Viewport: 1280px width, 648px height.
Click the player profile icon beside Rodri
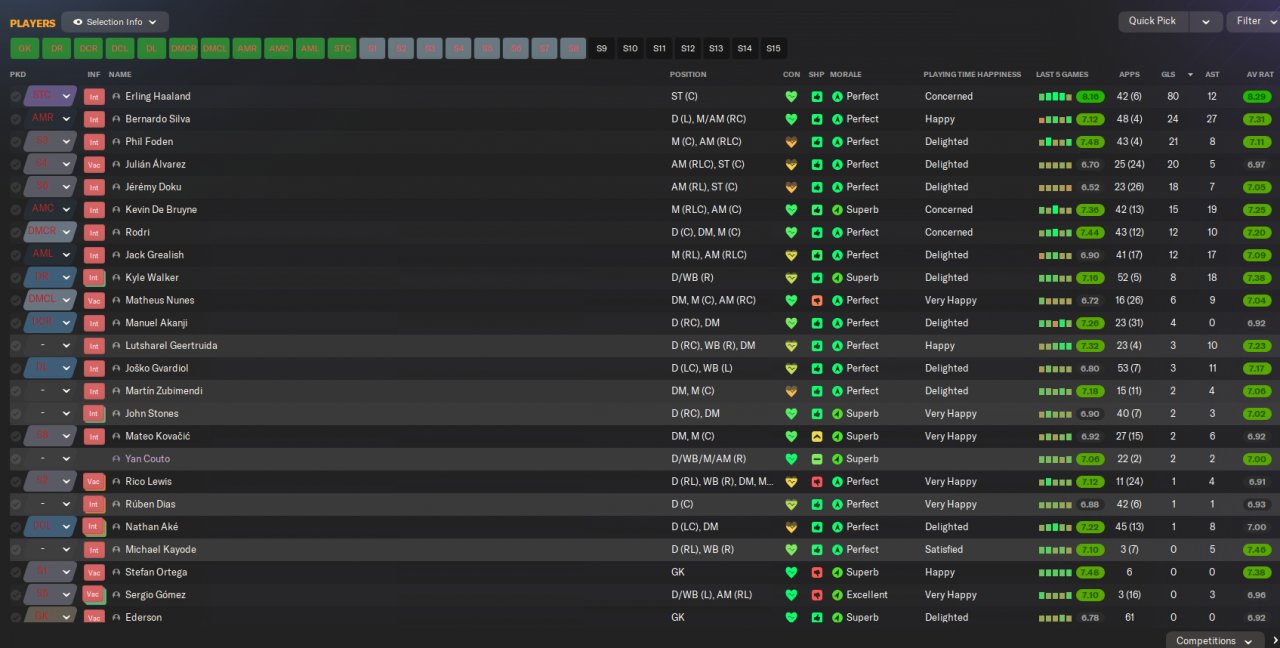pos(116,233)
